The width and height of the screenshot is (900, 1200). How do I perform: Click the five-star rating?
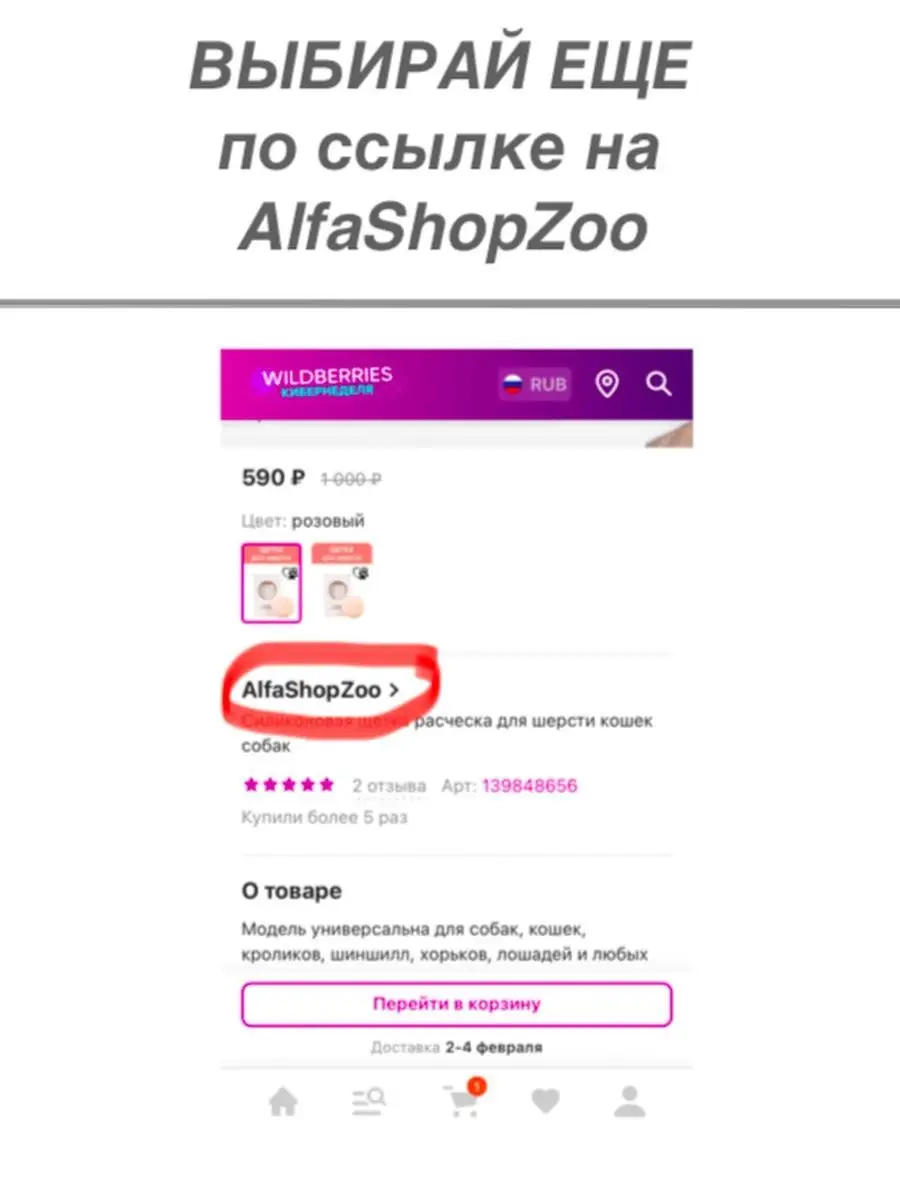click(x=289, y=785)
